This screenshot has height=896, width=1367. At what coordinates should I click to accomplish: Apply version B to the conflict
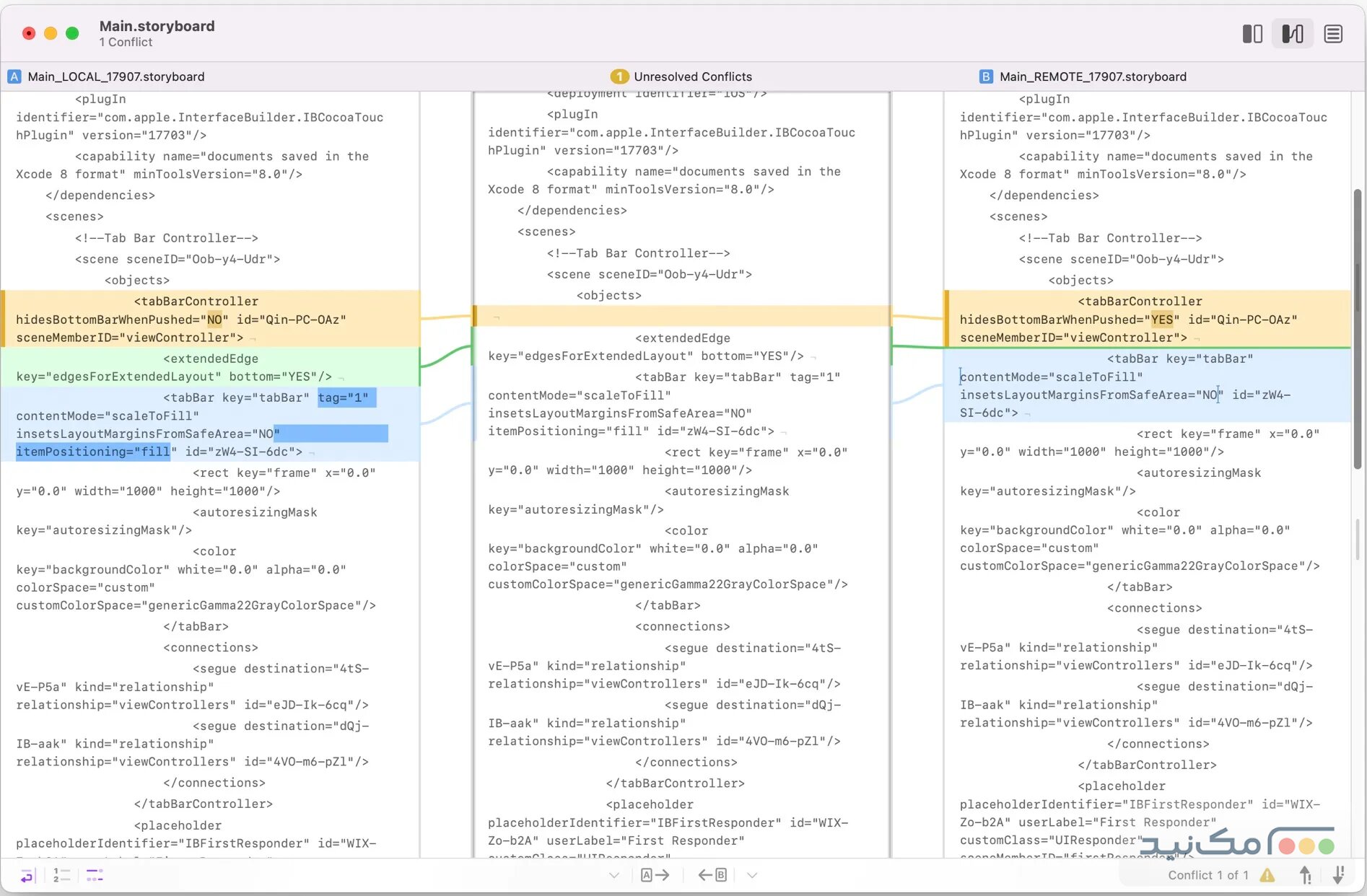(x=712, y=875)
